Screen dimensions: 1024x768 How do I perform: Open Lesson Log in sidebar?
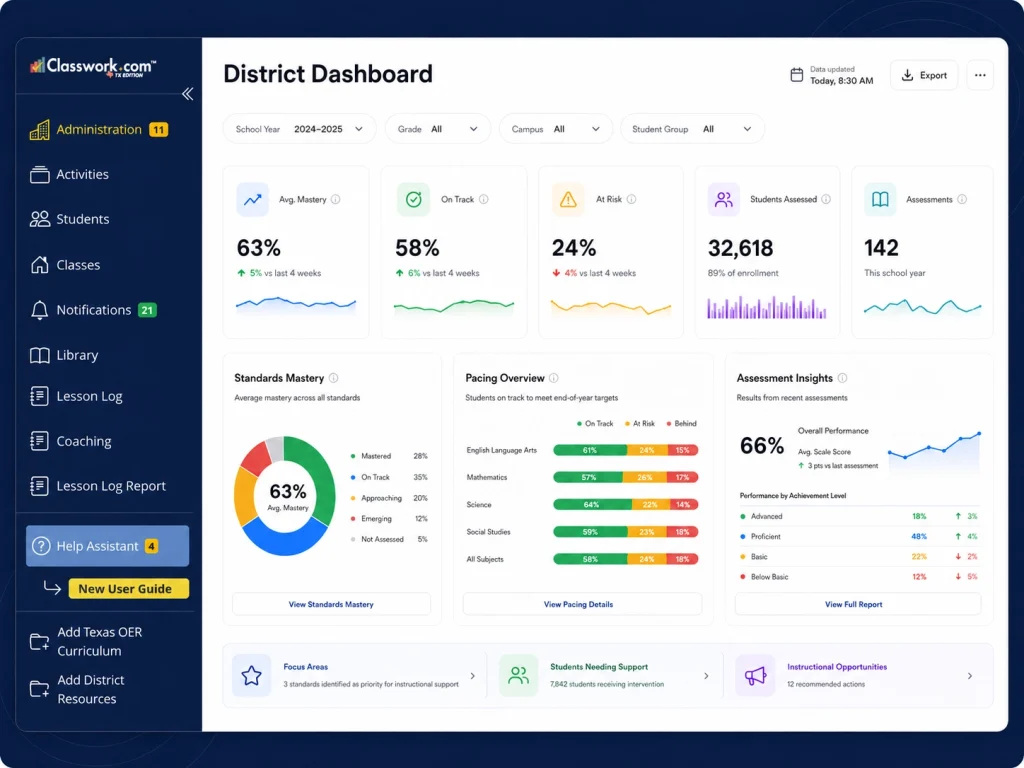tap(76, 396)
